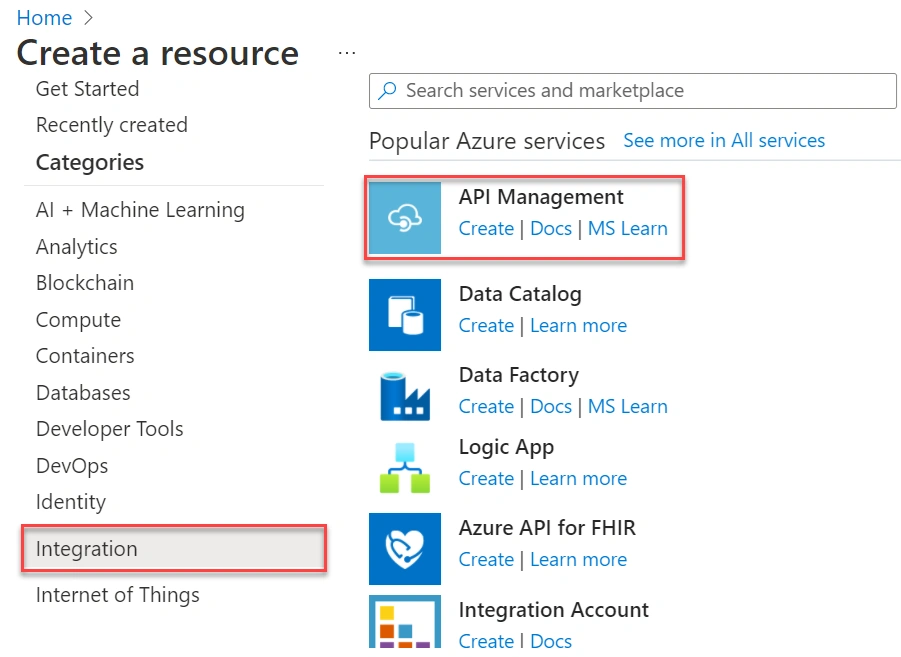This screenshot has width=901, height=657.
Task: Open Docs for API Management
Action: click(551, 229)
